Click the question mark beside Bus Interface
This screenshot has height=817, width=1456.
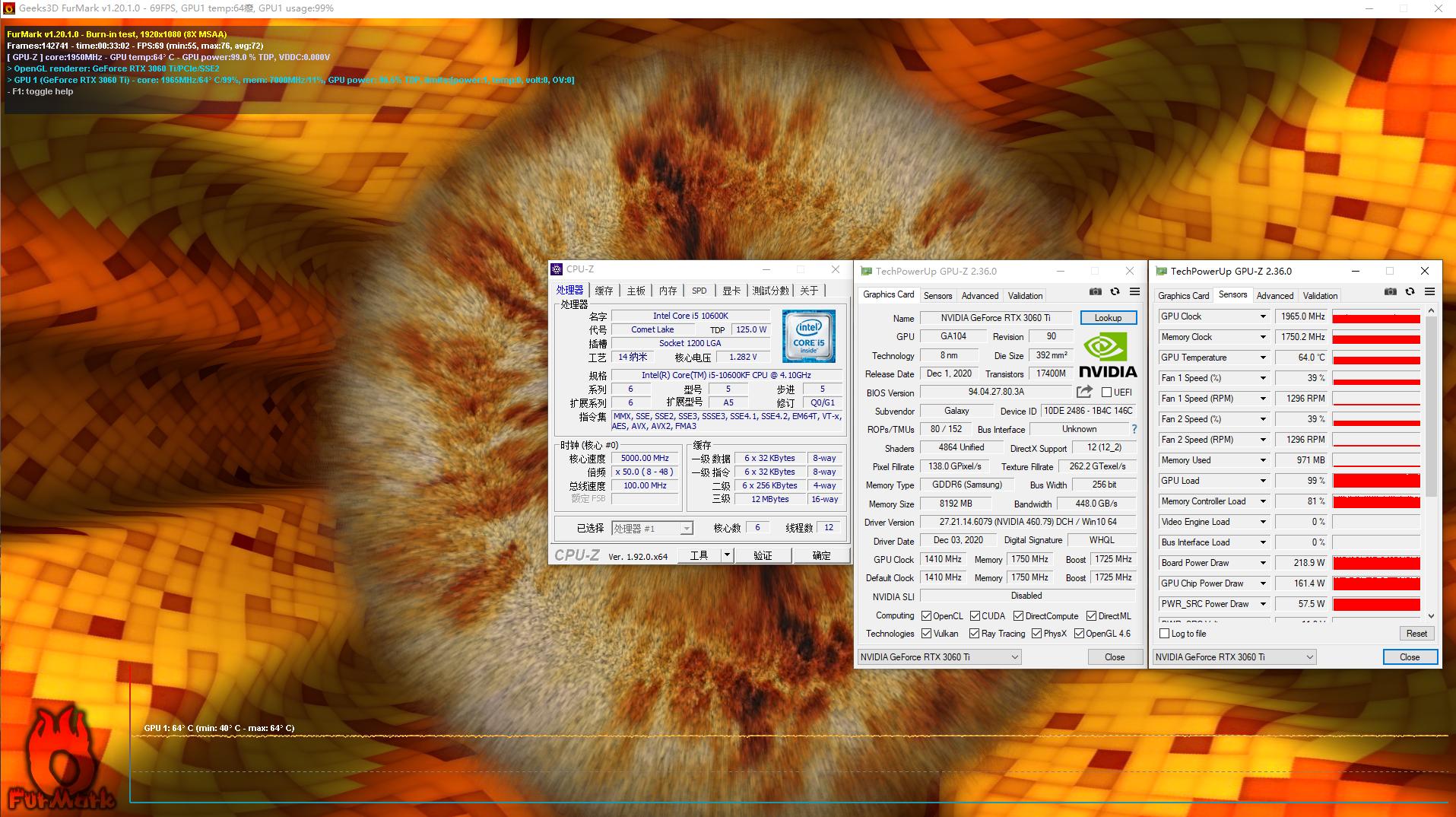point(1134,428)
